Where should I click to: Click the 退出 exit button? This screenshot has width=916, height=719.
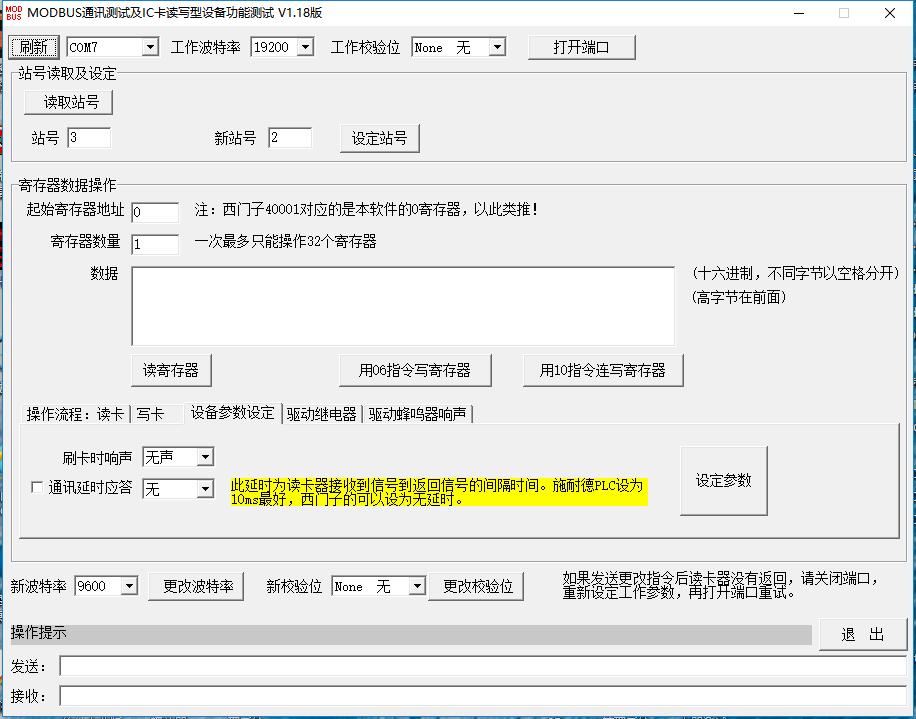[862, 633]
